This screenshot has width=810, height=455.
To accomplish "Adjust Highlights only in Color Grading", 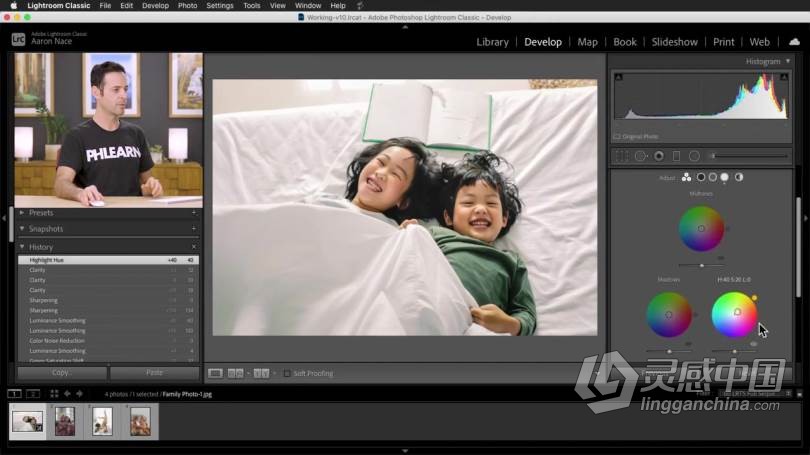I will pyautogui.click(x=725, y=177).
